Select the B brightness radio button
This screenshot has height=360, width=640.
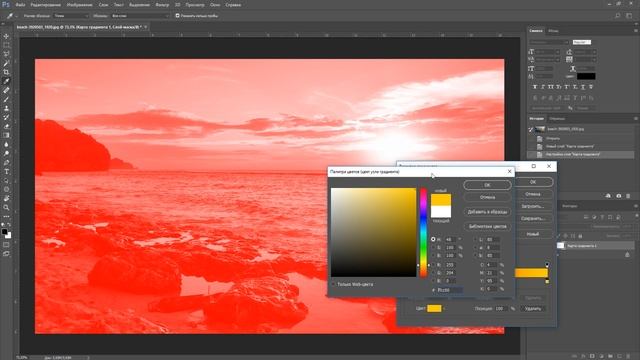(433, 256)
